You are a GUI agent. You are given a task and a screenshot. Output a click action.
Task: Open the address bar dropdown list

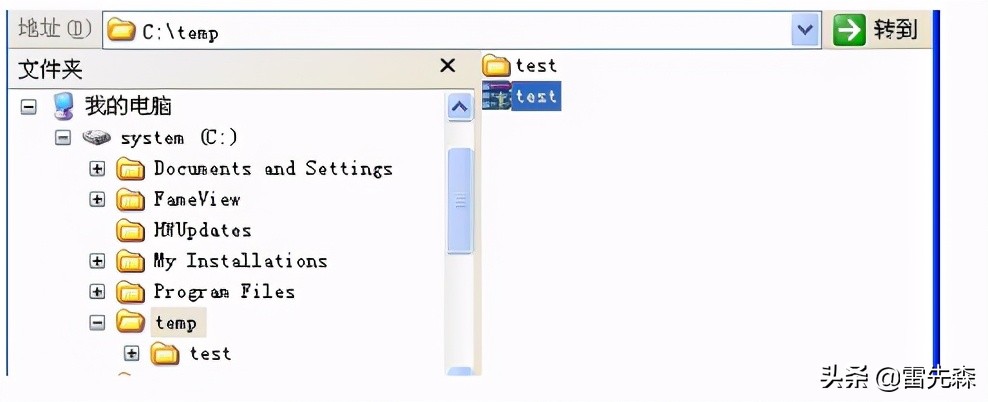(806, 30)
